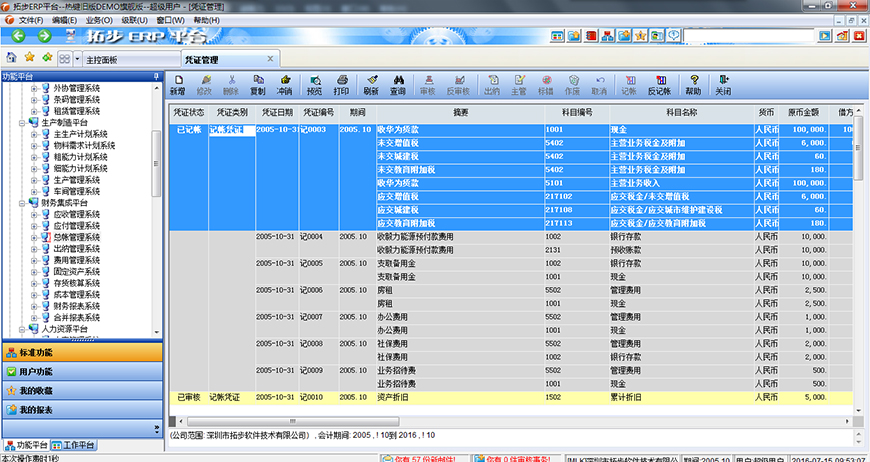Screen dimensions: 870x462
Task: Open 帮助 (Help) from the voucher toolbar
Action: pyautogui.click(x=693, y=84)
